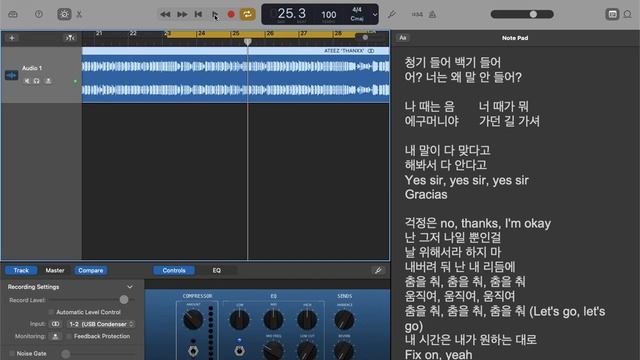Enable Feedback Protection checkbox
This screenshot has height=360, width=640.
click(x=69, y=336)
